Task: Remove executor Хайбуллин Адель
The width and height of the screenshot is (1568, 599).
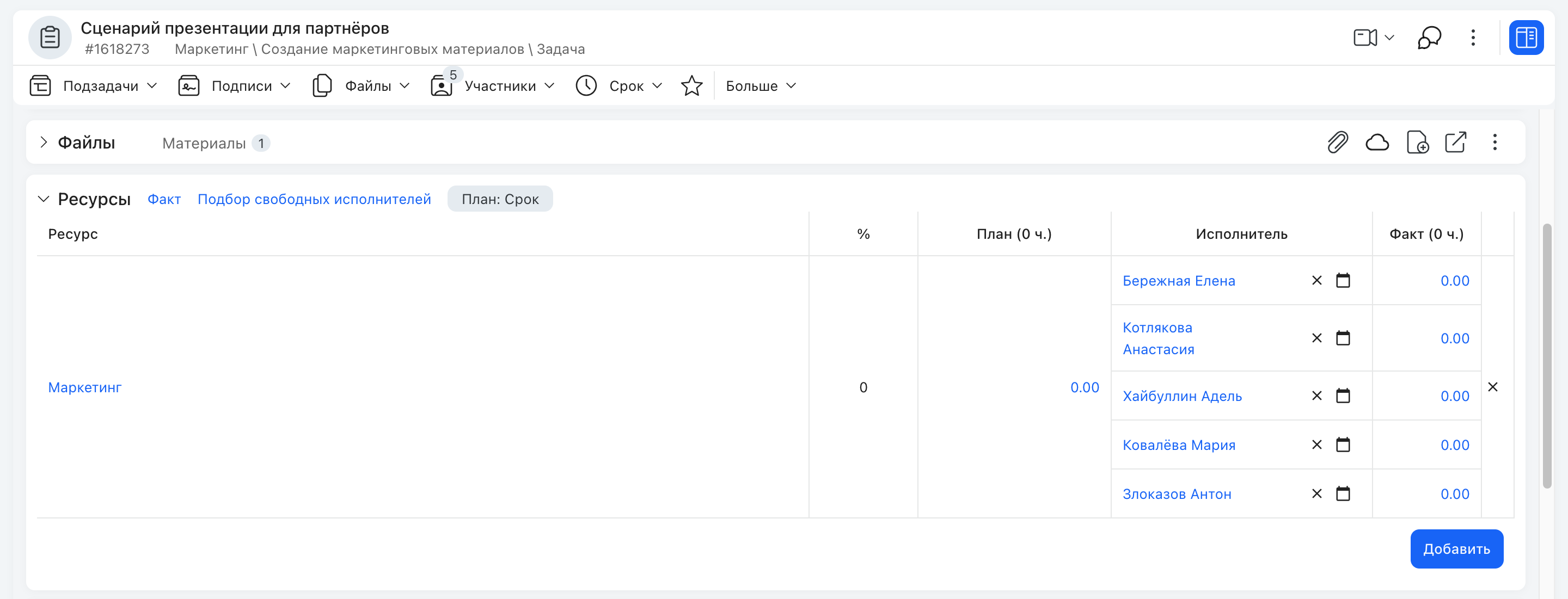Action: (x=1316, y=396)
